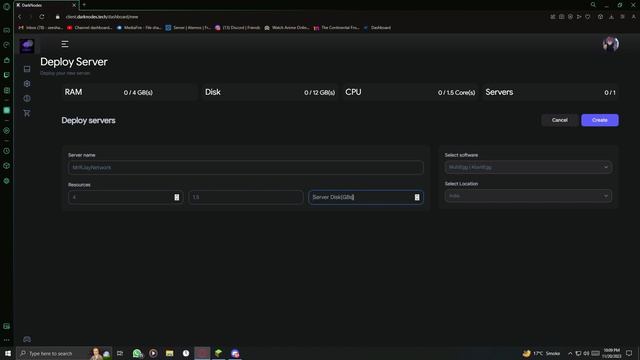This screenshot has height=360, width=640.
Task: Click the browser back arrow
Action: pos(20,17)
